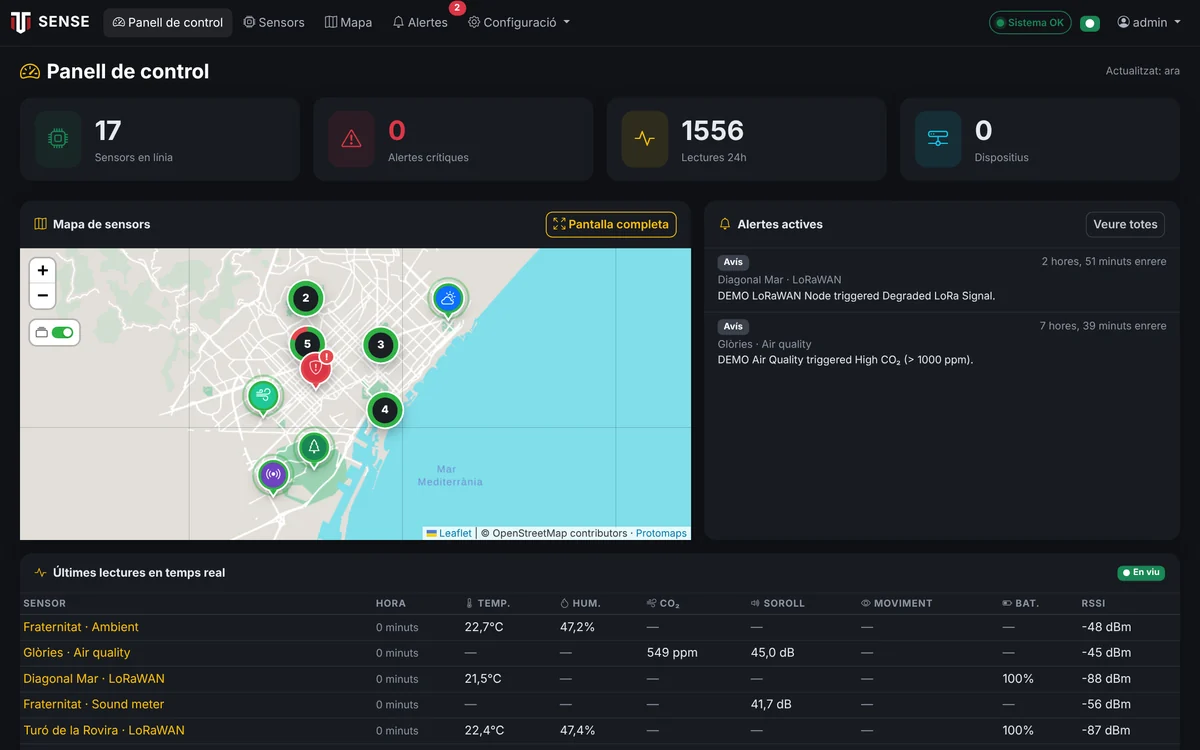The height and width of the screenshot is (750, 1200).
Task: Open Turó de la Rovira · LoRaWAN link
Action: point(104,730)
